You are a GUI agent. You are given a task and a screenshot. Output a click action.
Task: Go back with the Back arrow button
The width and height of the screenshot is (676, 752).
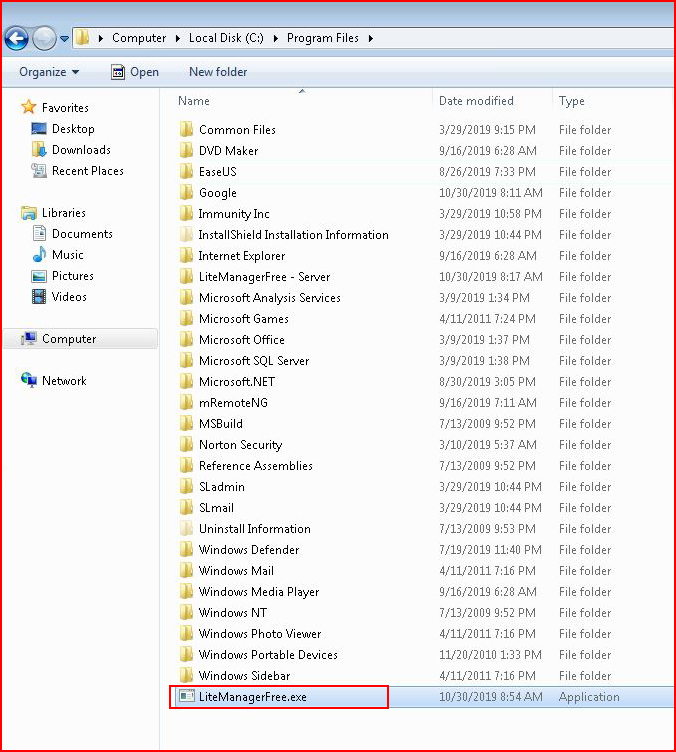(x=16, y=38)
